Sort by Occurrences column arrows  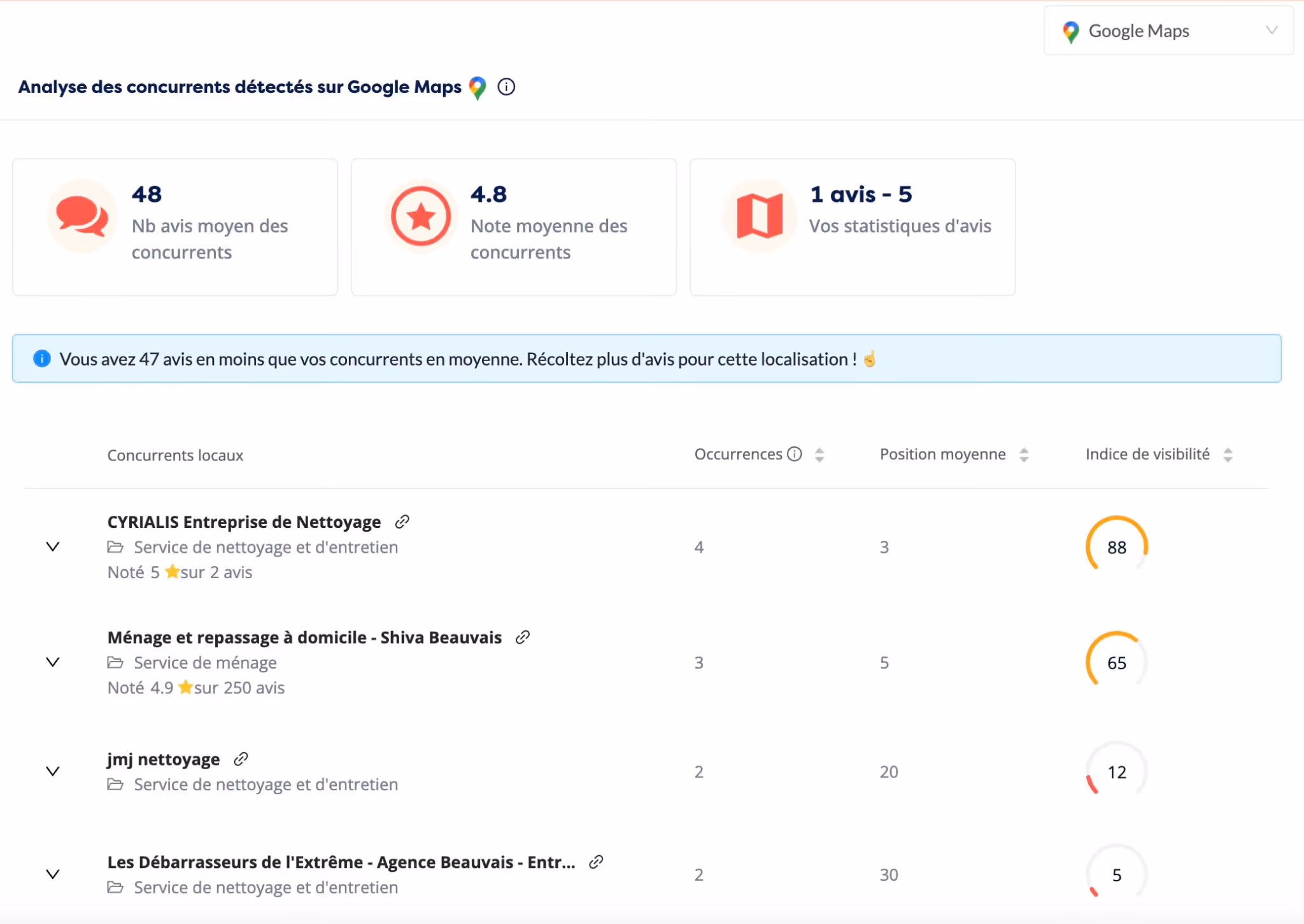819,455
